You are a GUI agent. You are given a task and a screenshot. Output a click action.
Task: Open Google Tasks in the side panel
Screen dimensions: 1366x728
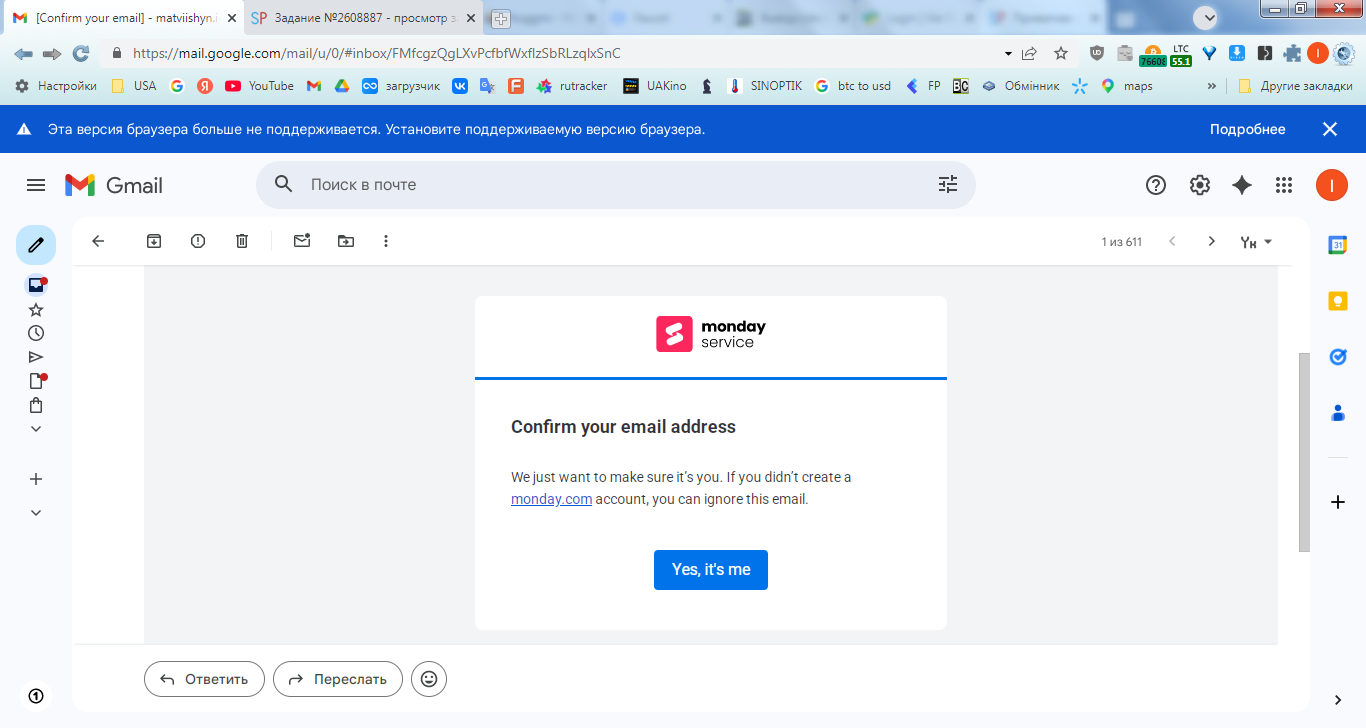click(1338, 357)
